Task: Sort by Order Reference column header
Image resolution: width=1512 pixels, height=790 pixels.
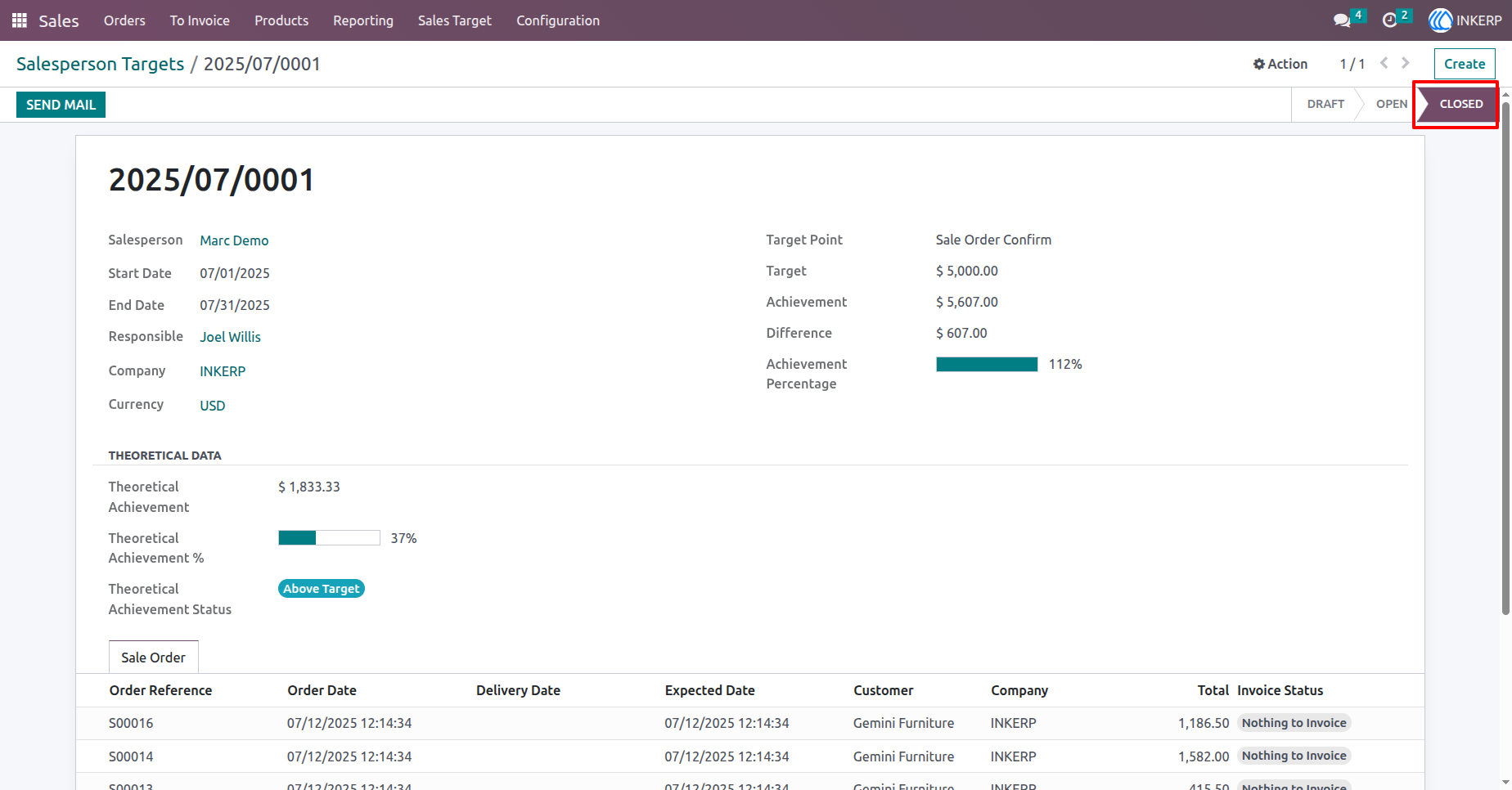Action: [x=160, y=690]
